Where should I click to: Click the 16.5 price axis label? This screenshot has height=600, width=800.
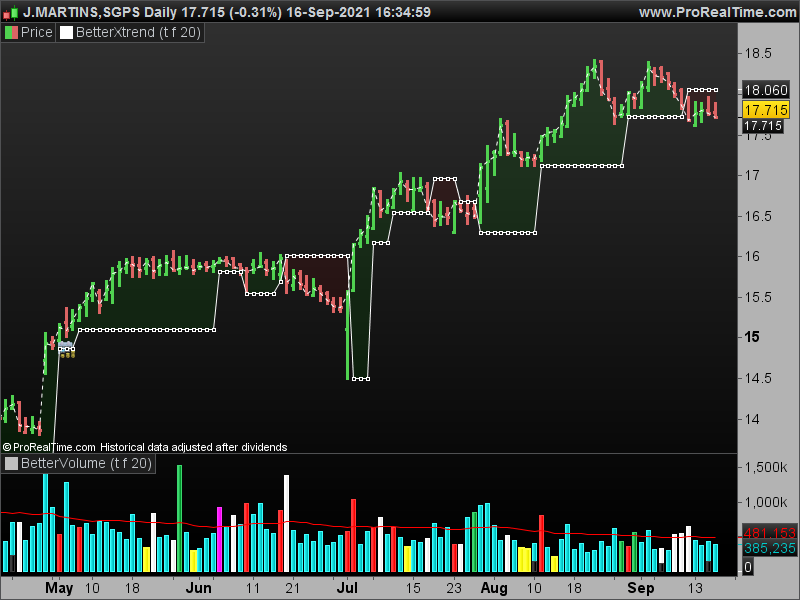pyautogui.click(x=758, y=216)
